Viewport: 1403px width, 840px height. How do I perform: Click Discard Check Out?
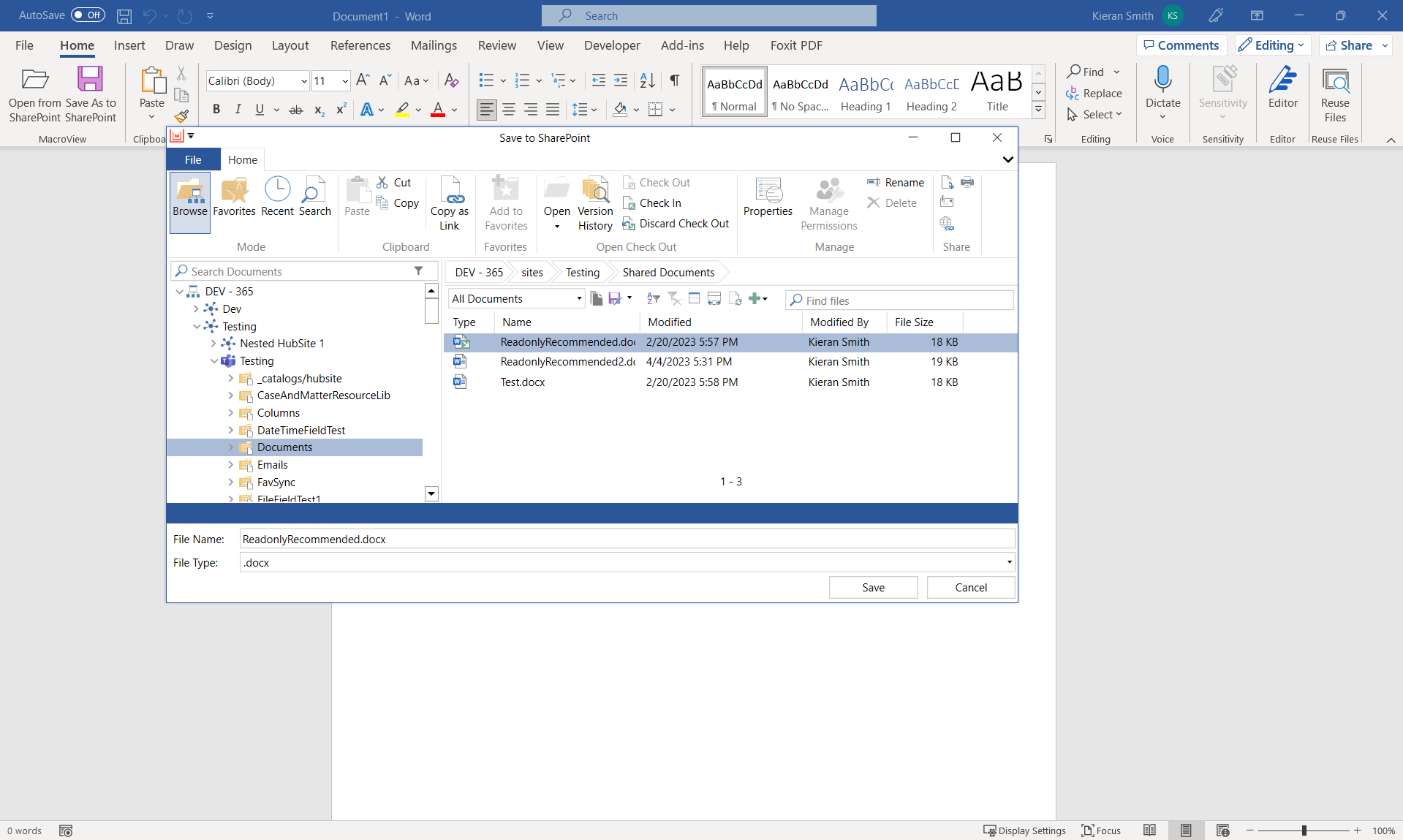676,224
